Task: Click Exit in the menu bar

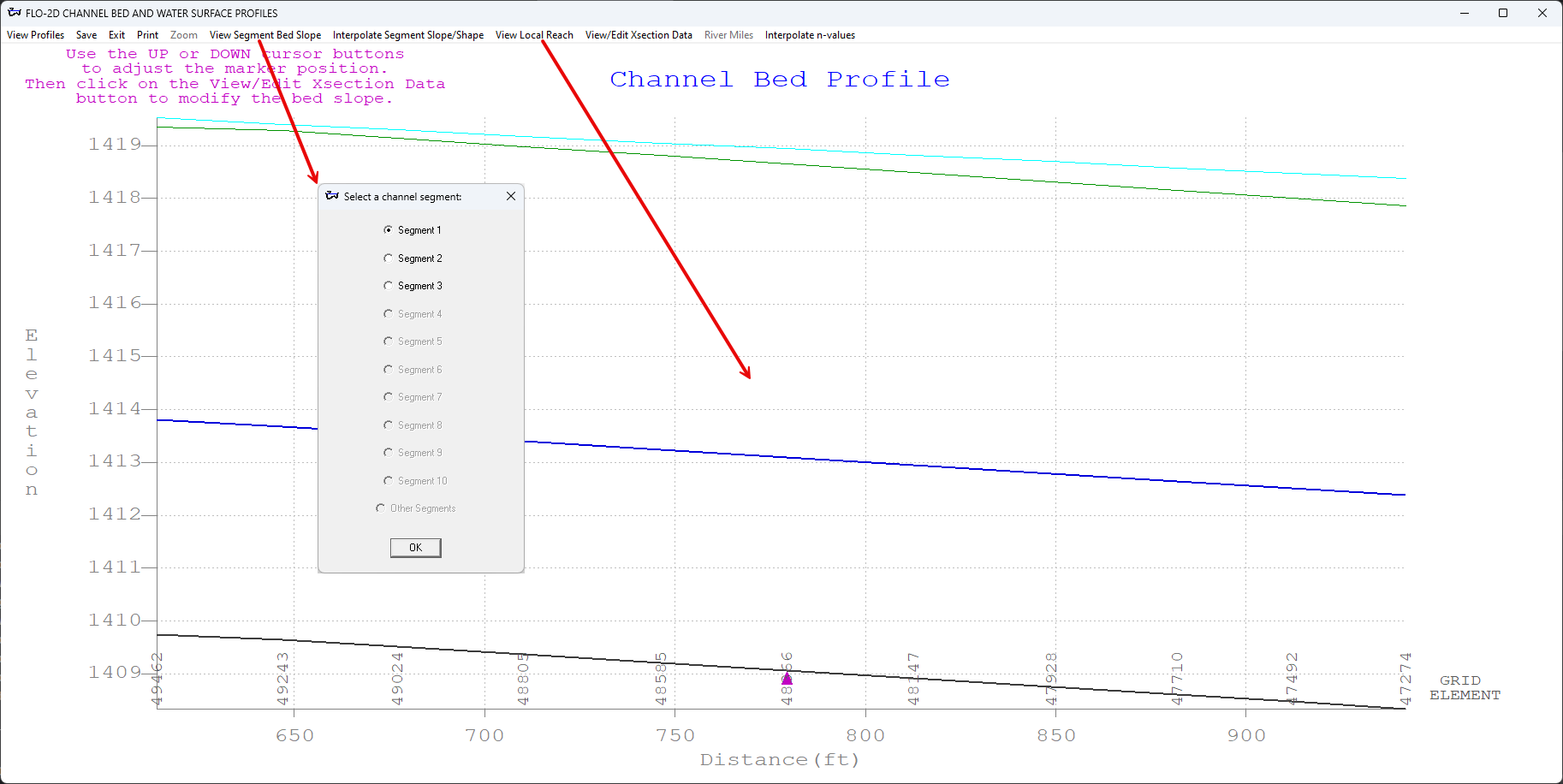Action: click(x=116, y=35)
